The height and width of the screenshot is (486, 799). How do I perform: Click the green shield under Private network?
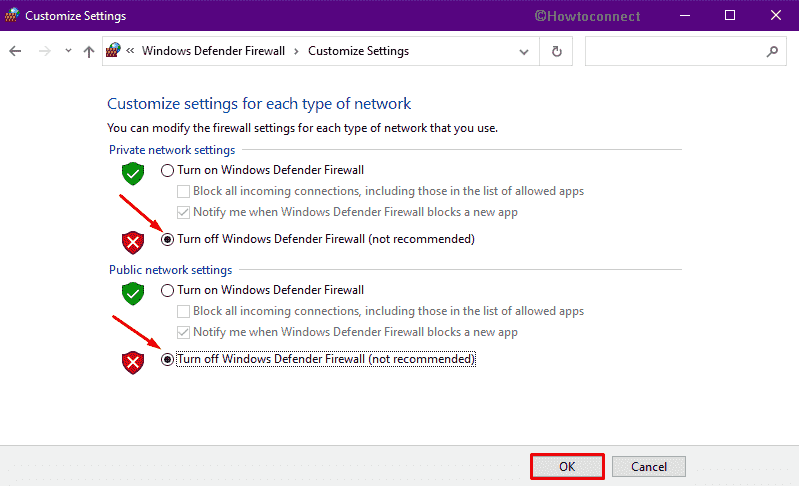[x=133, y=174]
